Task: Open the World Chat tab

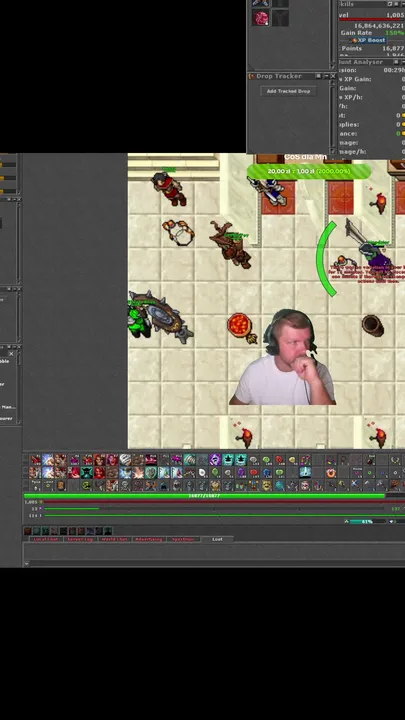Action: (114, 539)
